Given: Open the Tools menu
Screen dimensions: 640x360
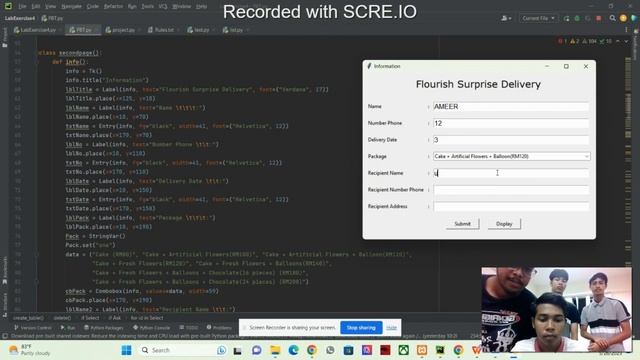Looking at the screenshot, I should [x=147, y=6].
